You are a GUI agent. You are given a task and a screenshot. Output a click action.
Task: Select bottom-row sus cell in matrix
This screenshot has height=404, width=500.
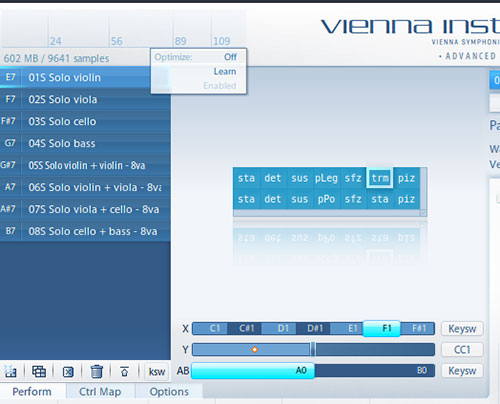tap(299, 199)
